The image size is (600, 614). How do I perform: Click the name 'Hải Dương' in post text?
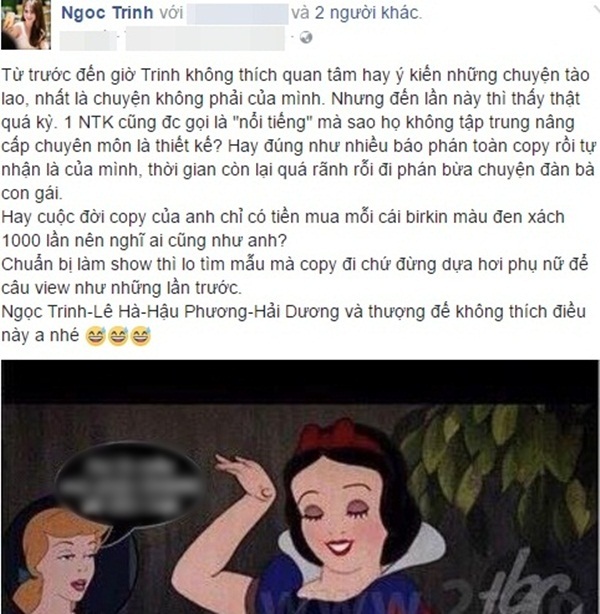coord(297,312)
